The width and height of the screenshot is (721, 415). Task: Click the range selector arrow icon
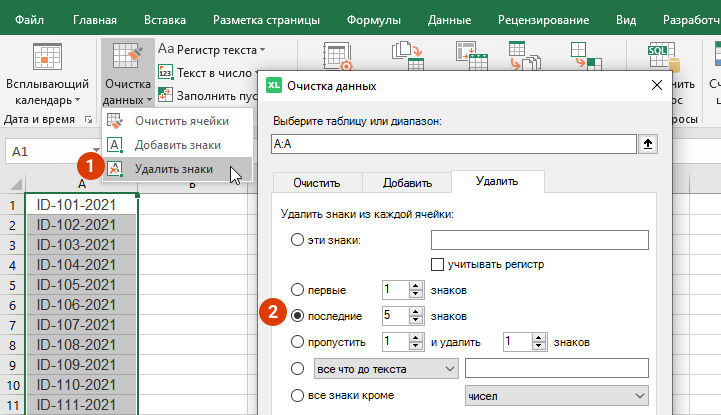pos(648,144)
